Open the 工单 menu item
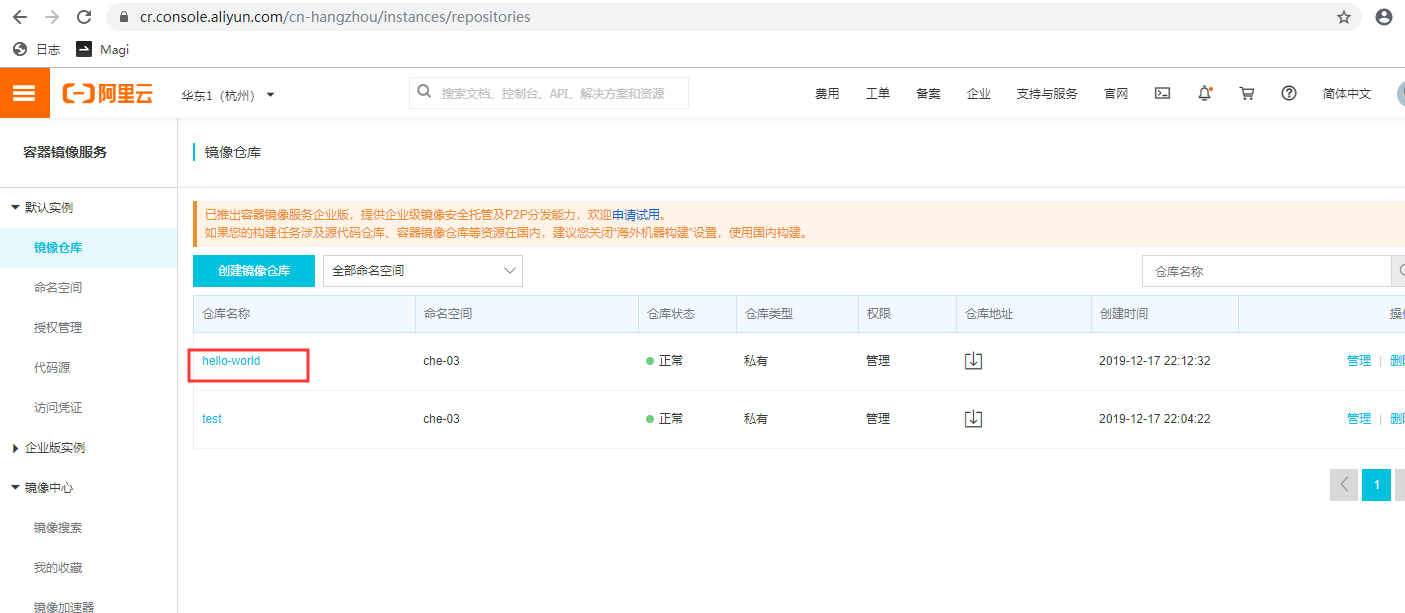The width and height of the screenshot is (1405, 613). 877,92
